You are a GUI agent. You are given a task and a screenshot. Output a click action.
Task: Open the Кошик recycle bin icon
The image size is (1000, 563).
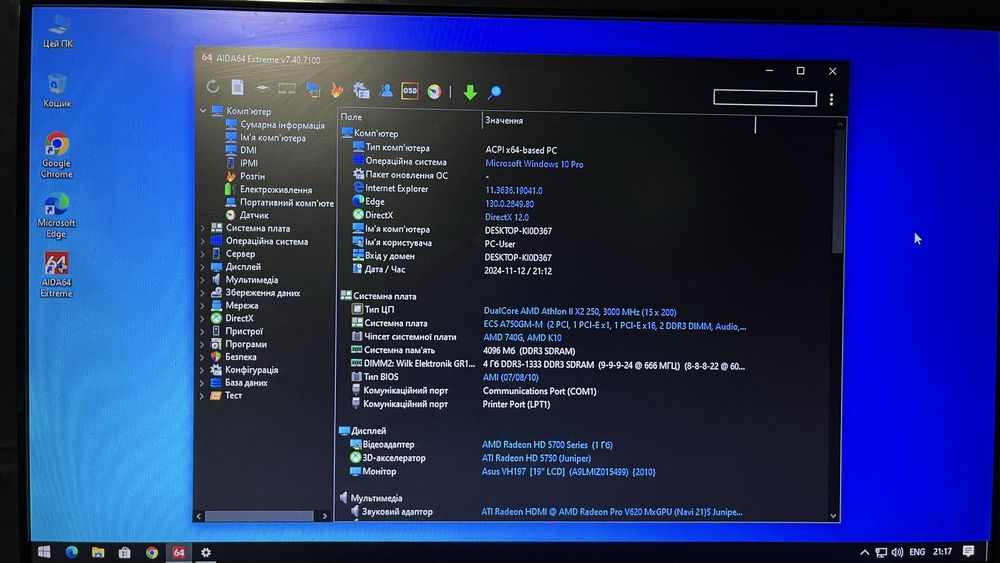(x=57, y=91)
